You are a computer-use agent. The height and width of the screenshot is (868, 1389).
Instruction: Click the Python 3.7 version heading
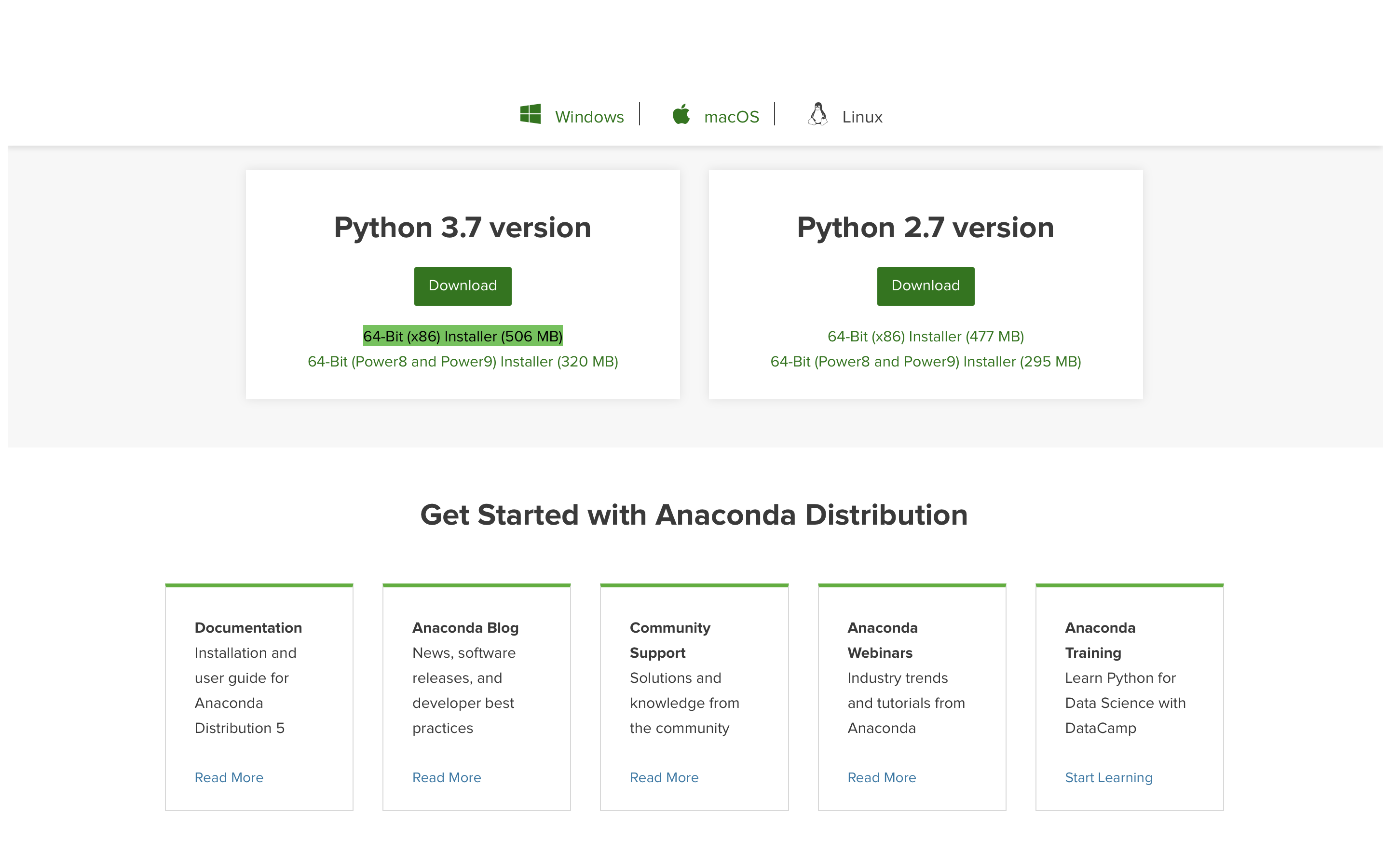(463, 227)
